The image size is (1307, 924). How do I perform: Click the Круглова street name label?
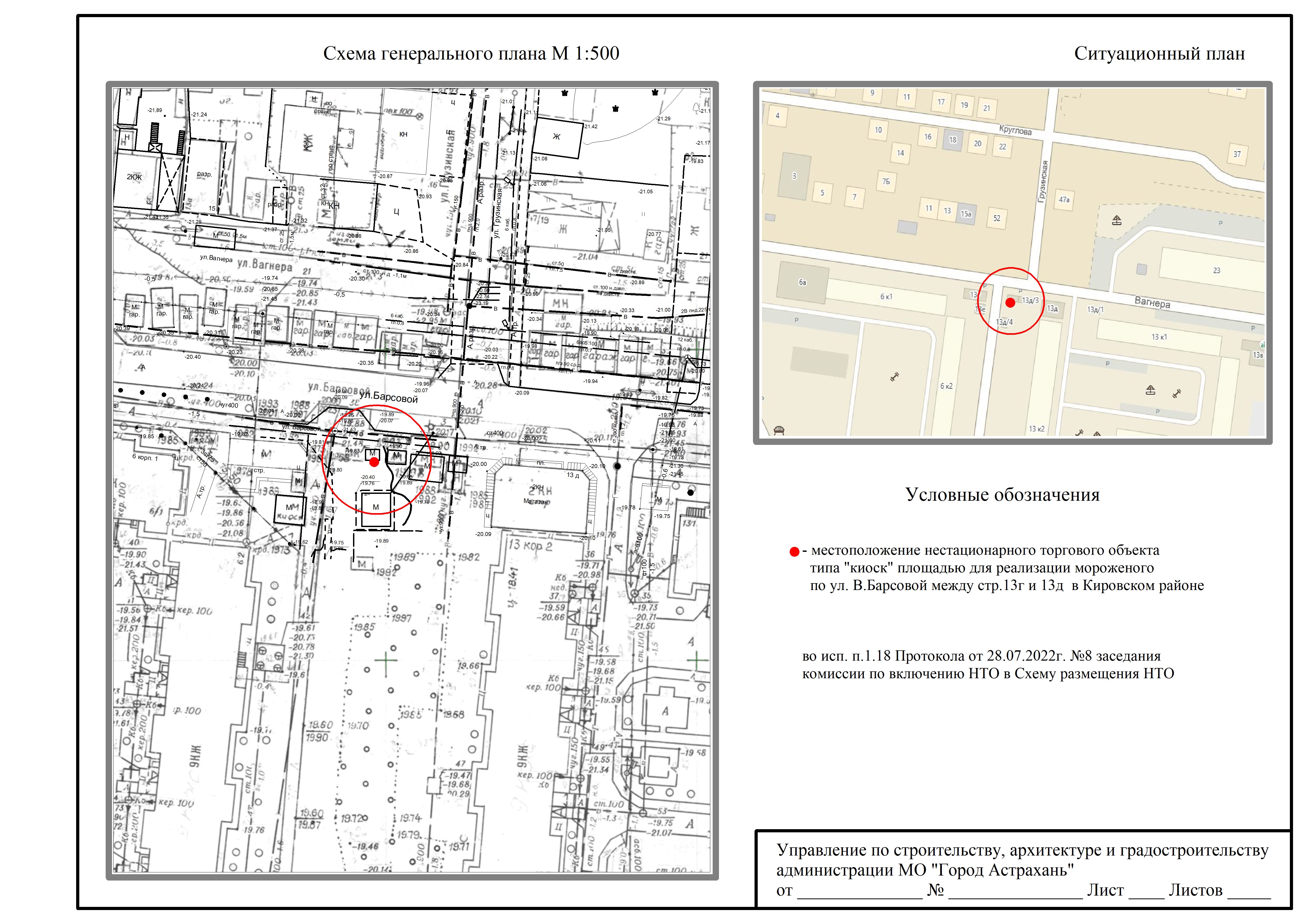coord(1015,130)
